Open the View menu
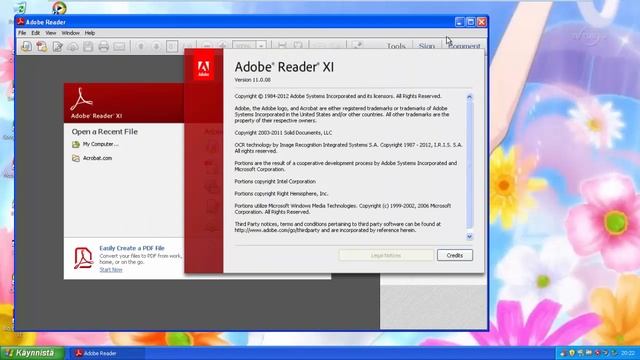The width and height of the screenshot is (640, 360). 51,33
